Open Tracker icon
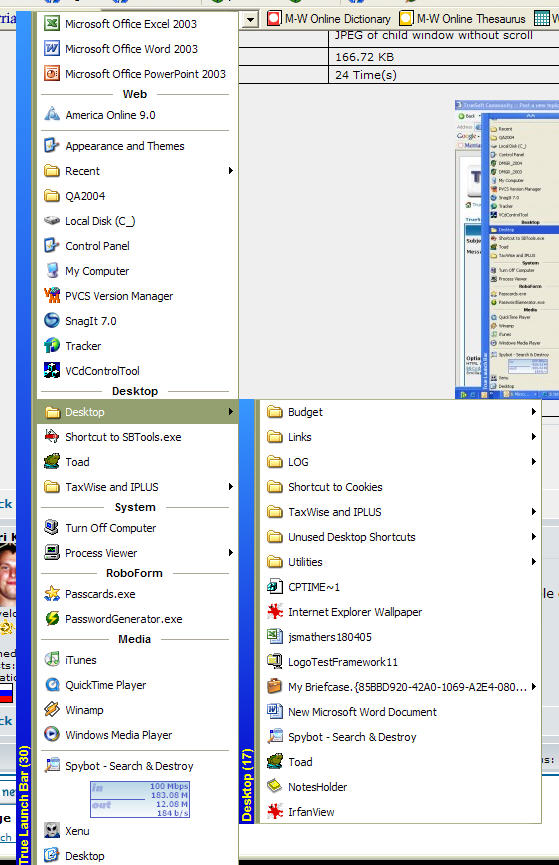 [x=52, y=346]
